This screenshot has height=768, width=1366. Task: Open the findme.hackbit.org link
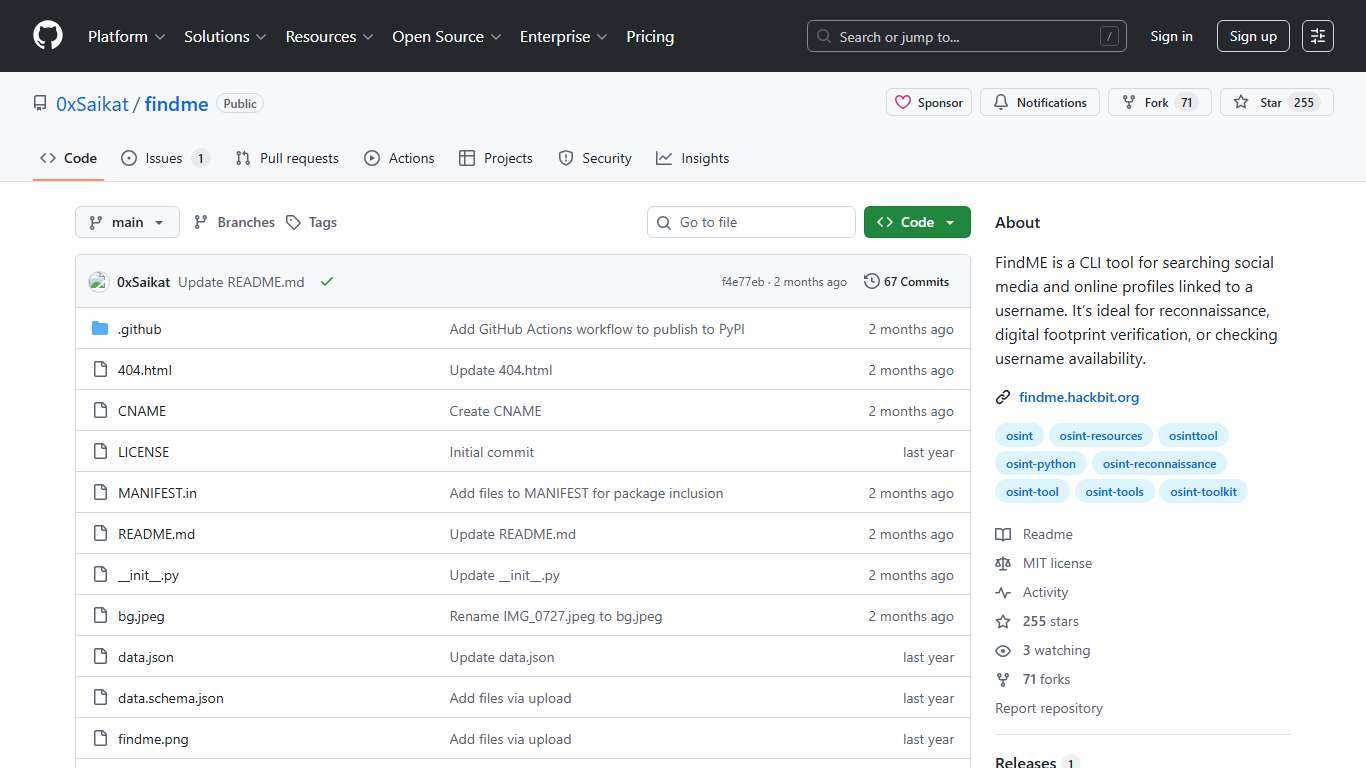pos(1079,397)
